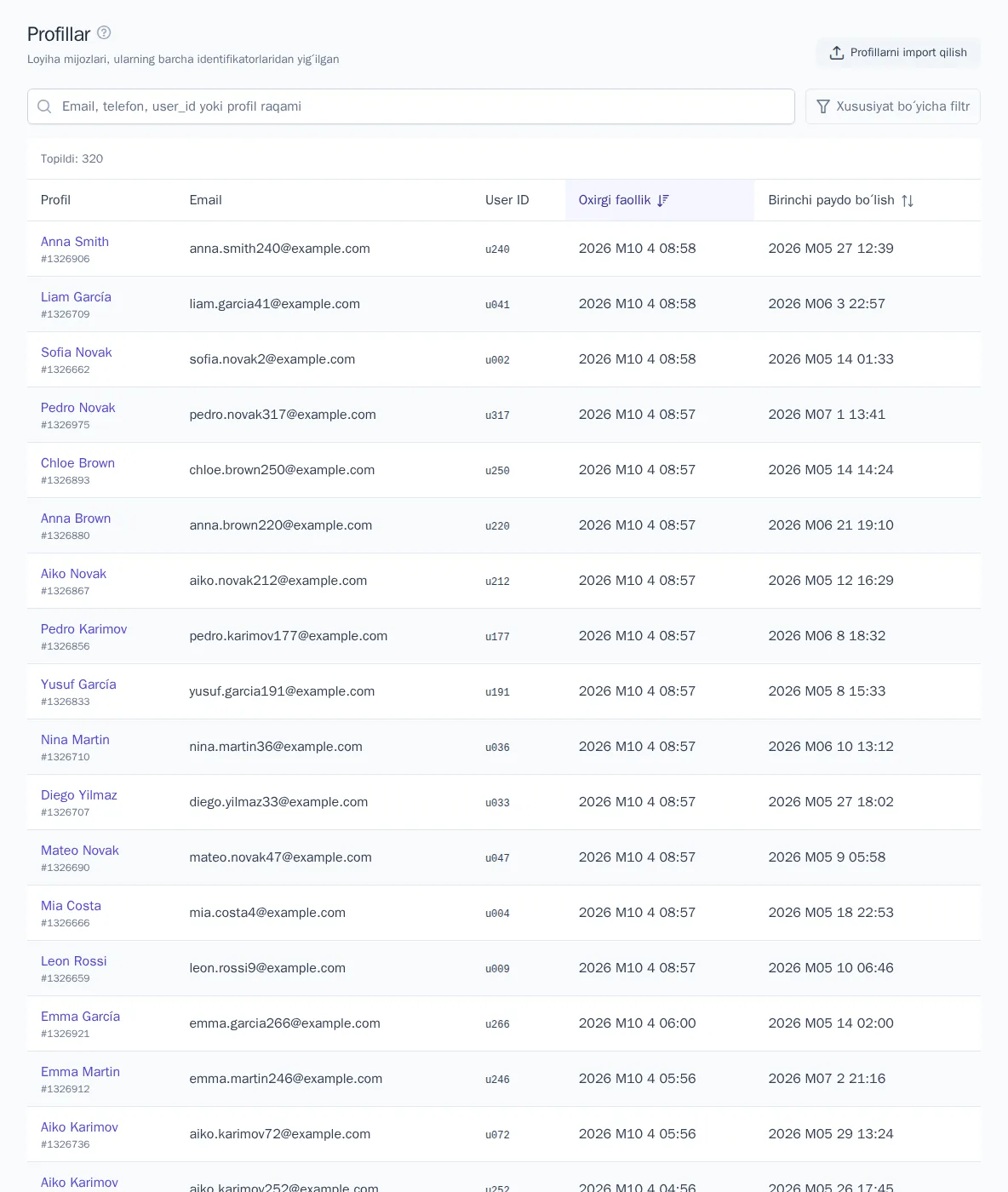Click the upload icon in the import button

pyautogui.click(x=837, y=53)
